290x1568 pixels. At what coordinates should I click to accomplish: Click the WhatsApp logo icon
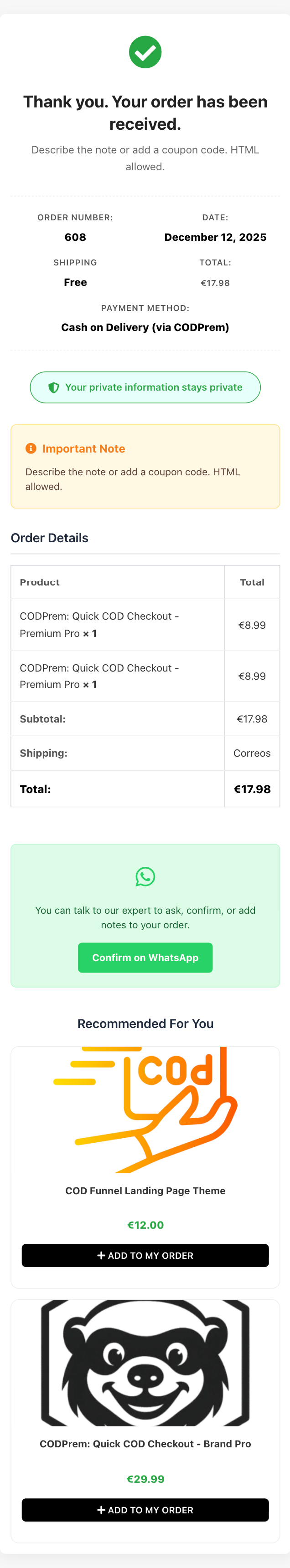(145, 876)
